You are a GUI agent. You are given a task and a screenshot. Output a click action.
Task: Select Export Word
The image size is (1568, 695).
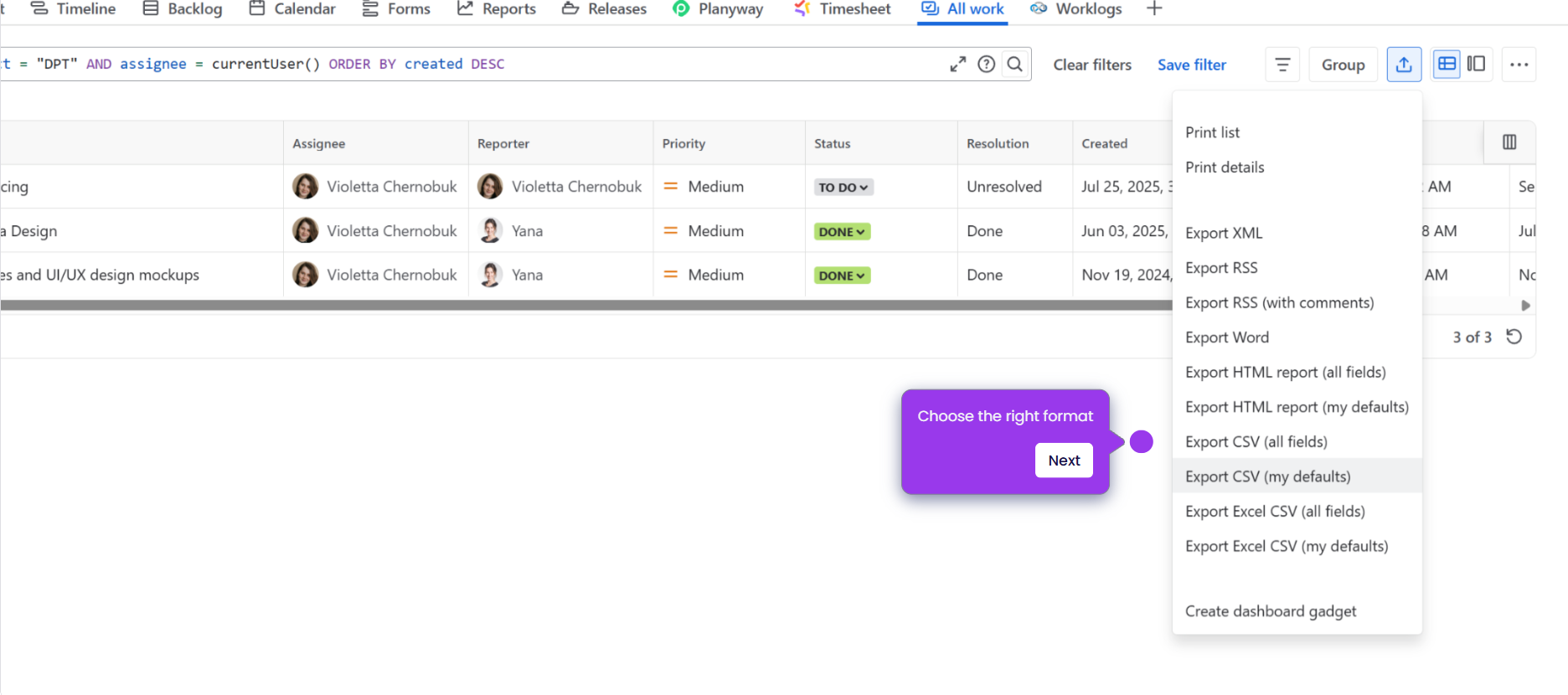pos(1297,337)
